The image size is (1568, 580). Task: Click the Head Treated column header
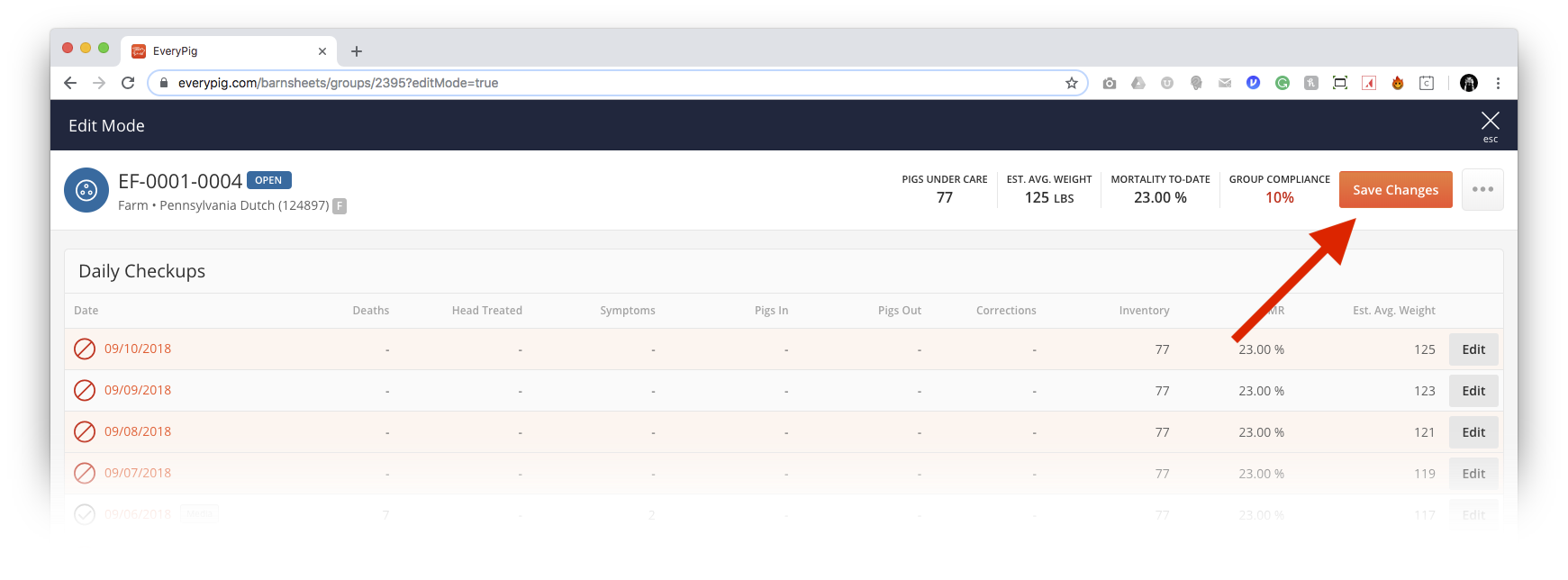pos(487,311)
